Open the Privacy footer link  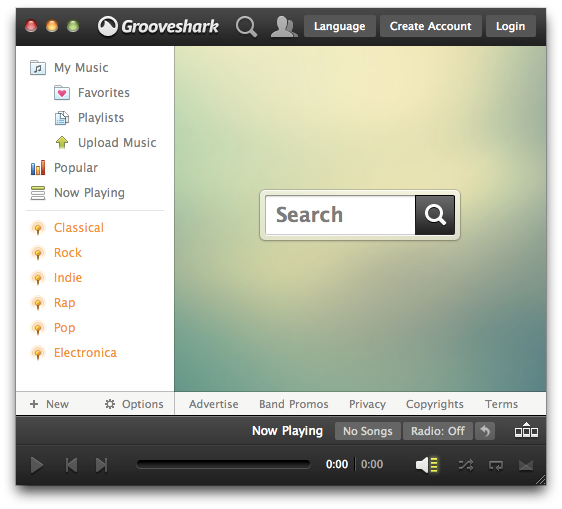(367, 404)
